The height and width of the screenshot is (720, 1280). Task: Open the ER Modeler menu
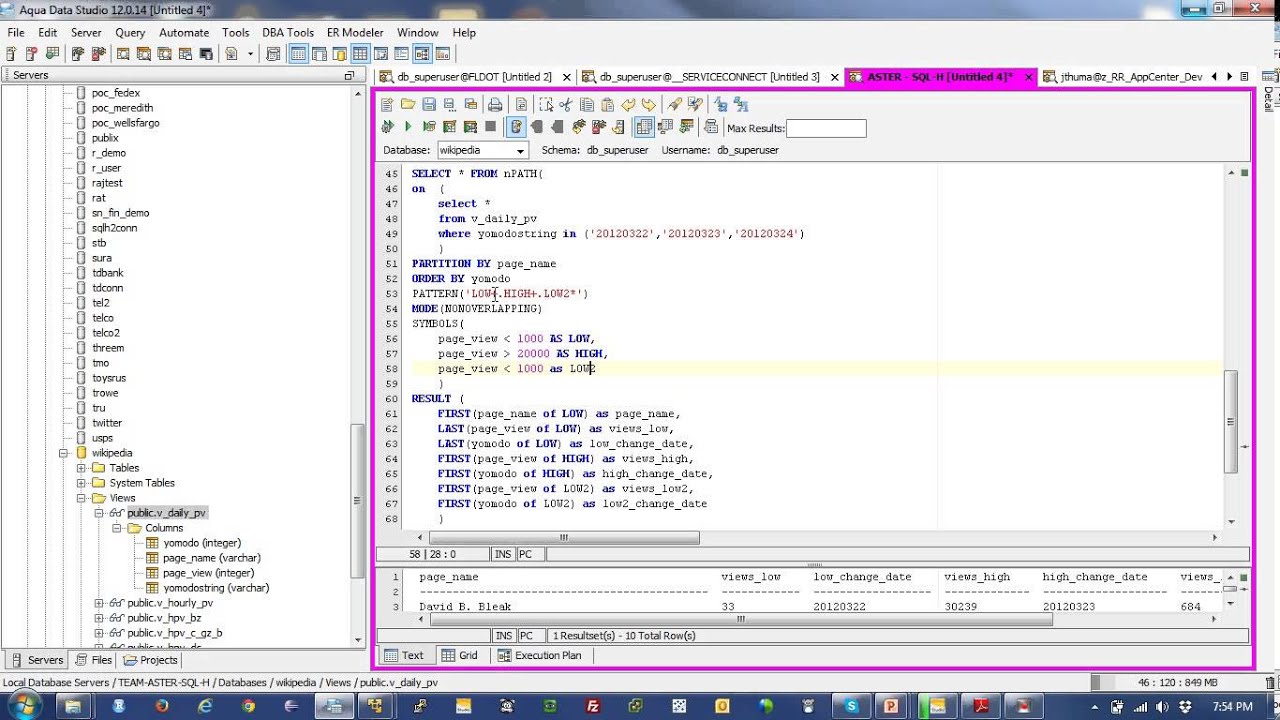355,32
